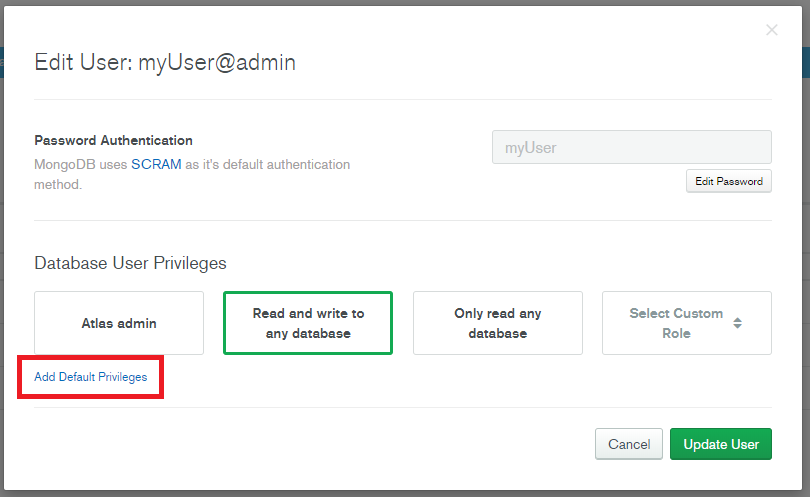Click the Password Authentication heading
Image resolution: width=810 pixels, height=497 pixels.
[x=113, y=141]
